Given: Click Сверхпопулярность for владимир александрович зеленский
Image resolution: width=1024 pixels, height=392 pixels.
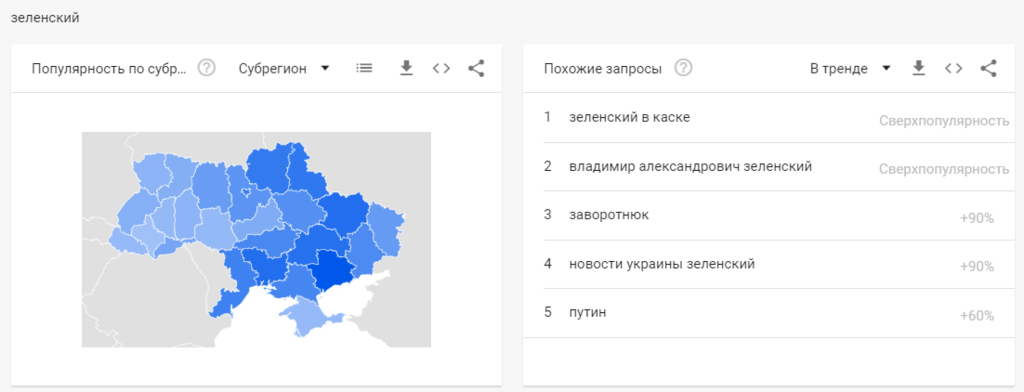Looking at the screenshot, I should 944,170.
